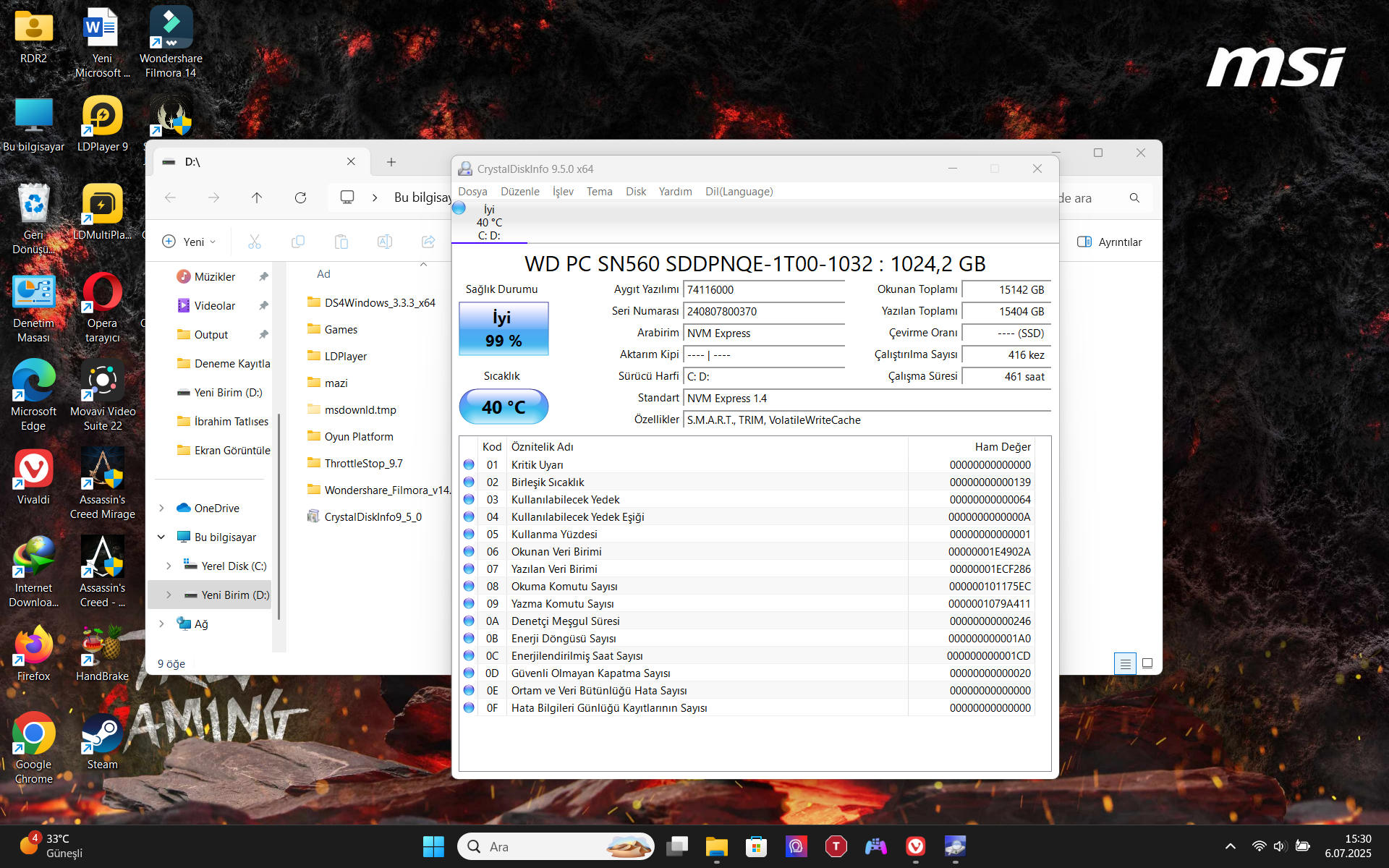Click the 40 °C temperature button
The height and width of the screenshot is (868, 1389).
click(x=504, y=407)
